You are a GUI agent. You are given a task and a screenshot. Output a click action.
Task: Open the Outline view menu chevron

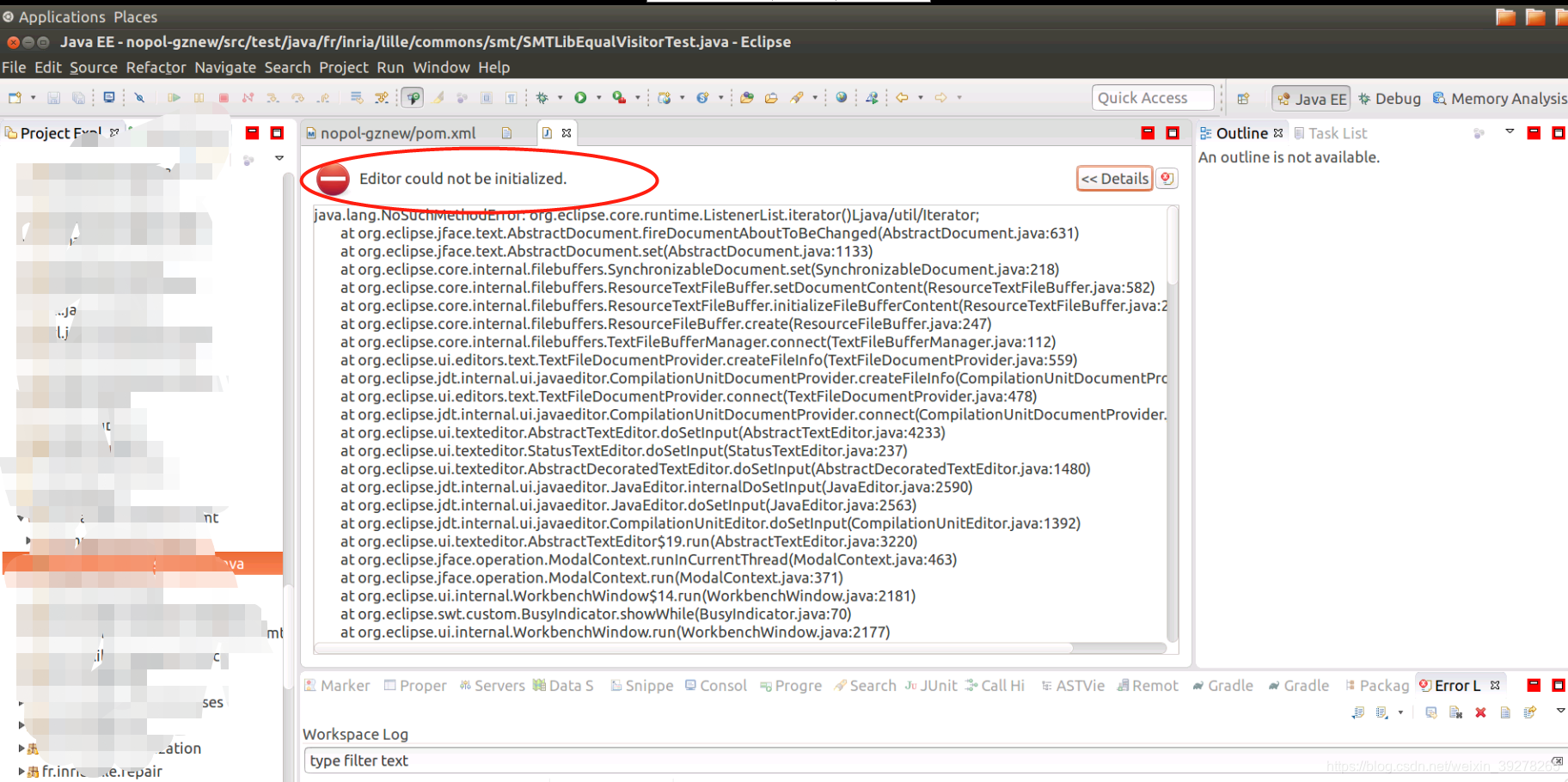pos(1510,132)
